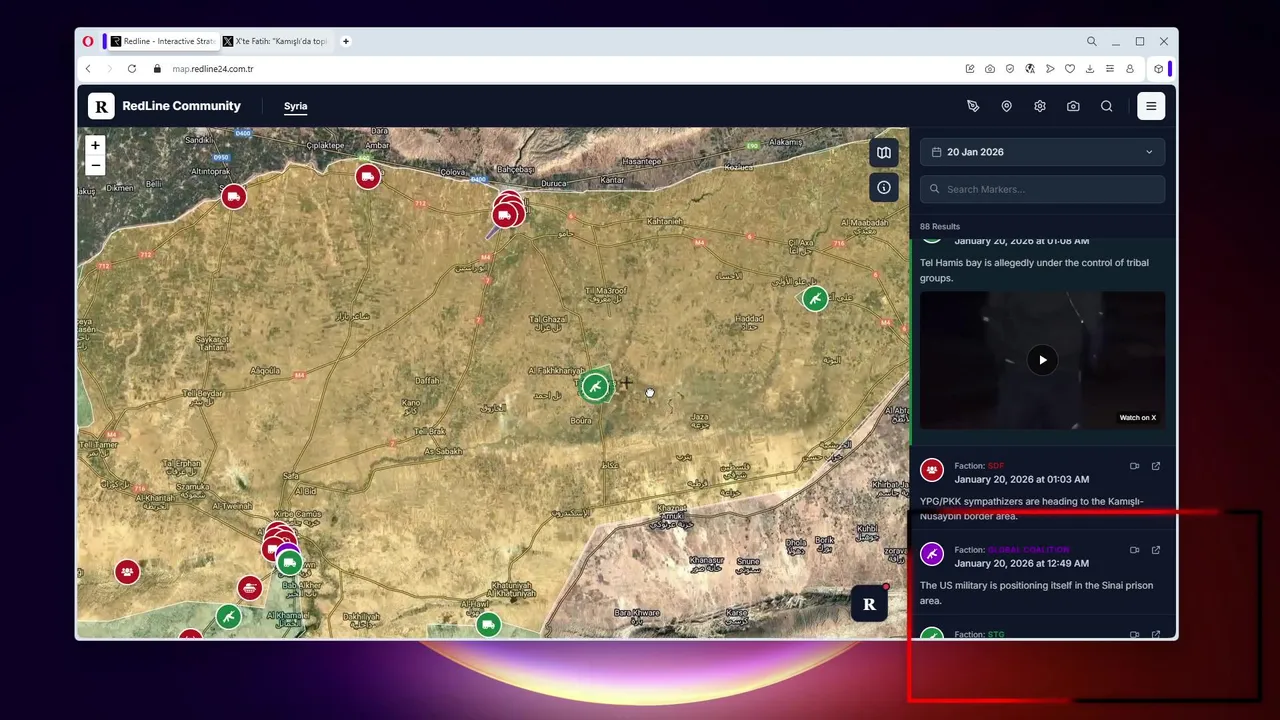Click the send/flow arrow icon in address bar
Image resolution: width=1280 pixels, height=720 pixels.
click(x=1049, y=69)
